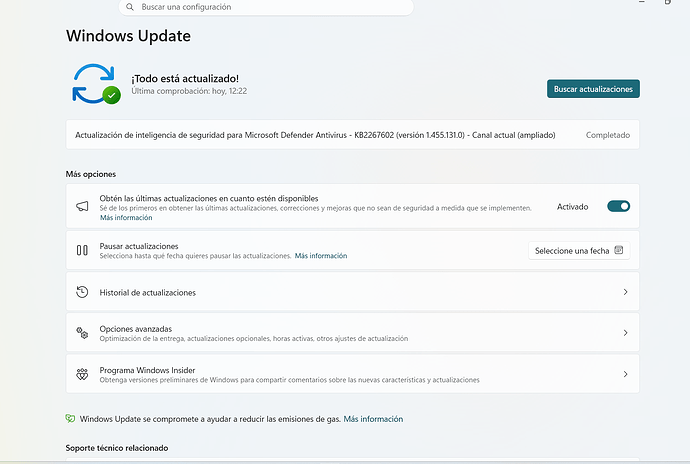
Task: Expand Opciones avanzadas chevron arrow
Action: [625, 333]
